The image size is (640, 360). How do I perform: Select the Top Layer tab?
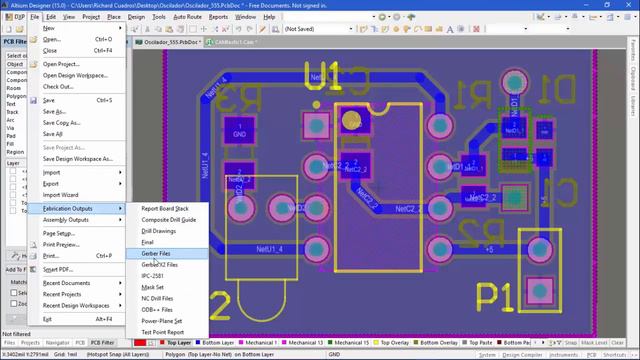click(175, 343)
